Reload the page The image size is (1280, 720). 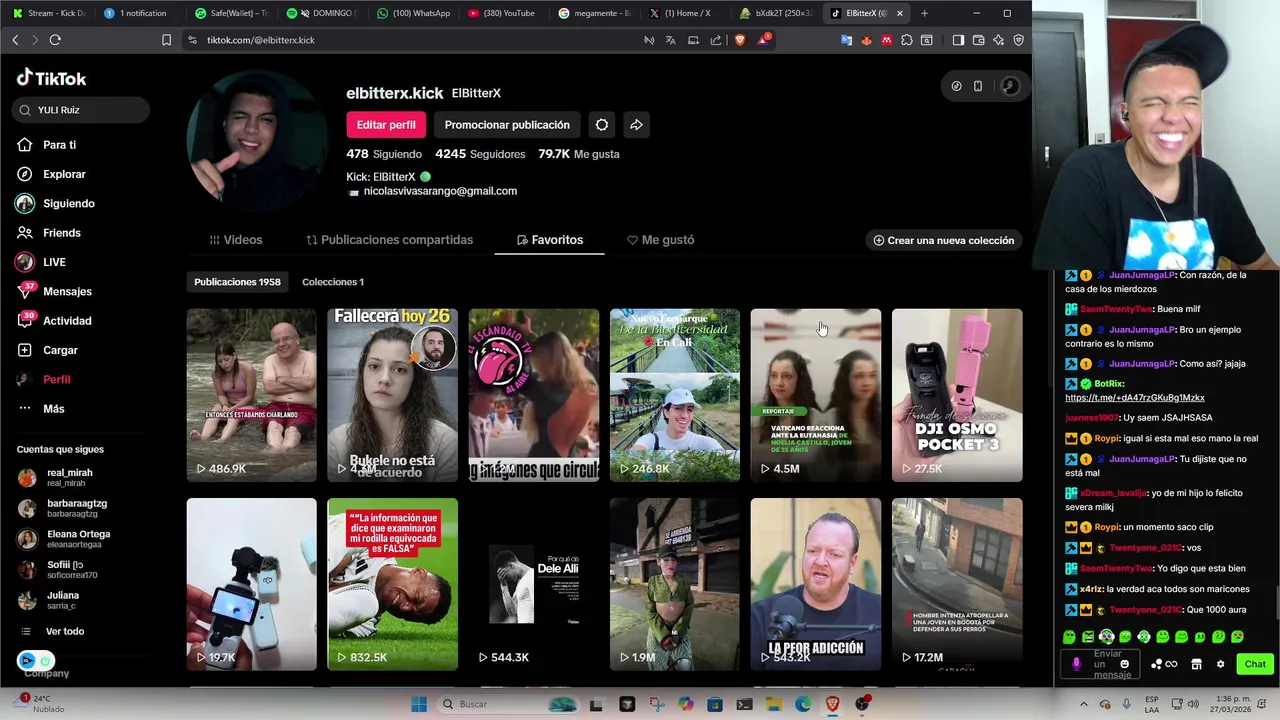[x=55, y=40]
